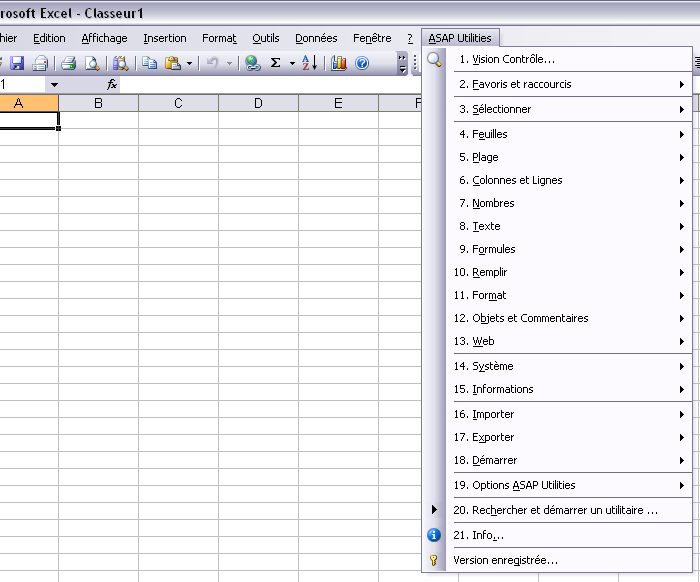Open the Name Box dropdown arrow
Viewport: 700px width, 582px height.
[54, 85]
